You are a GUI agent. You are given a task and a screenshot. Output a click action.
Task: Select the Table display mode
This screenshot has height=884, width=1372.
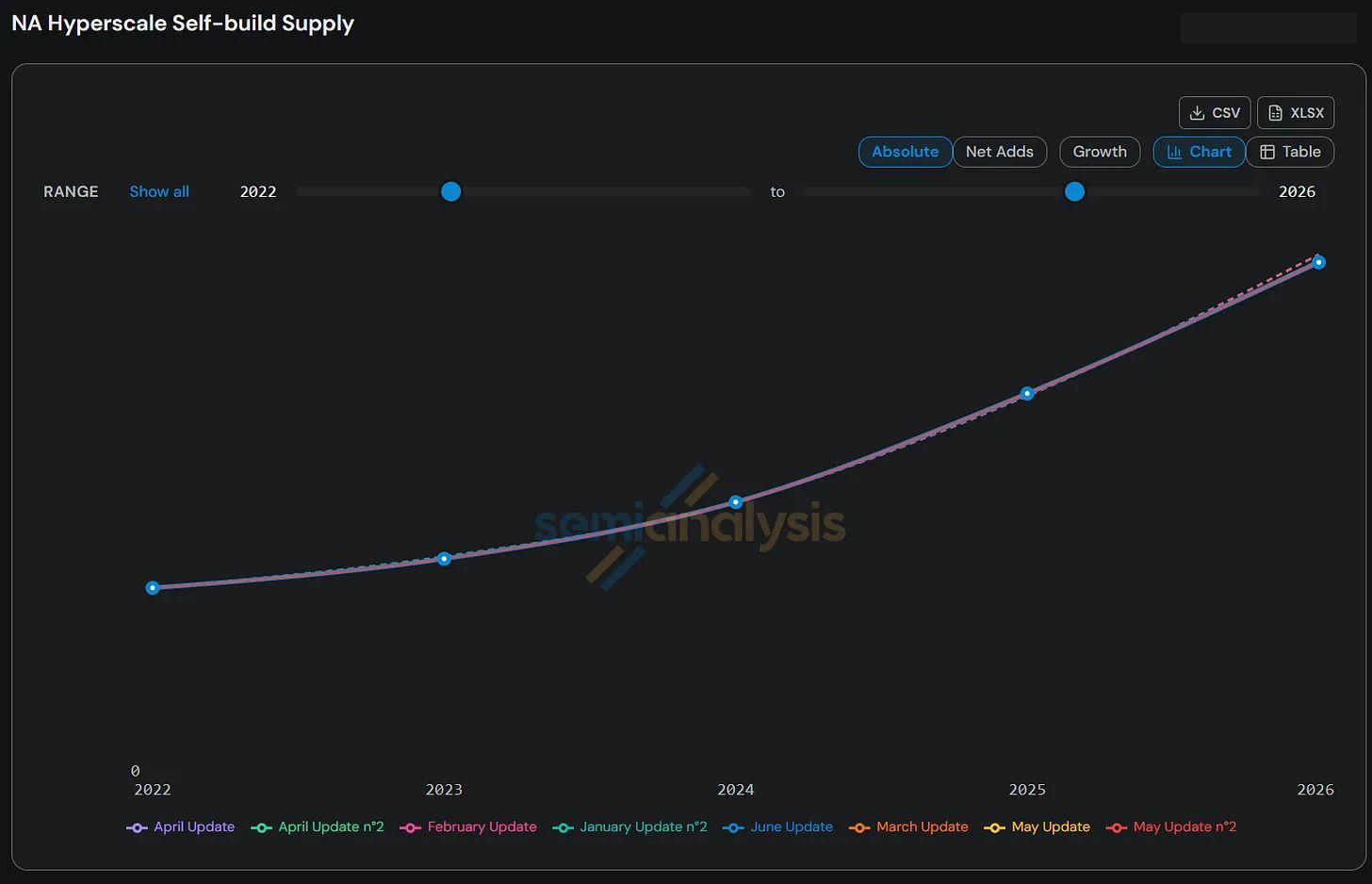click(1290, 152)
